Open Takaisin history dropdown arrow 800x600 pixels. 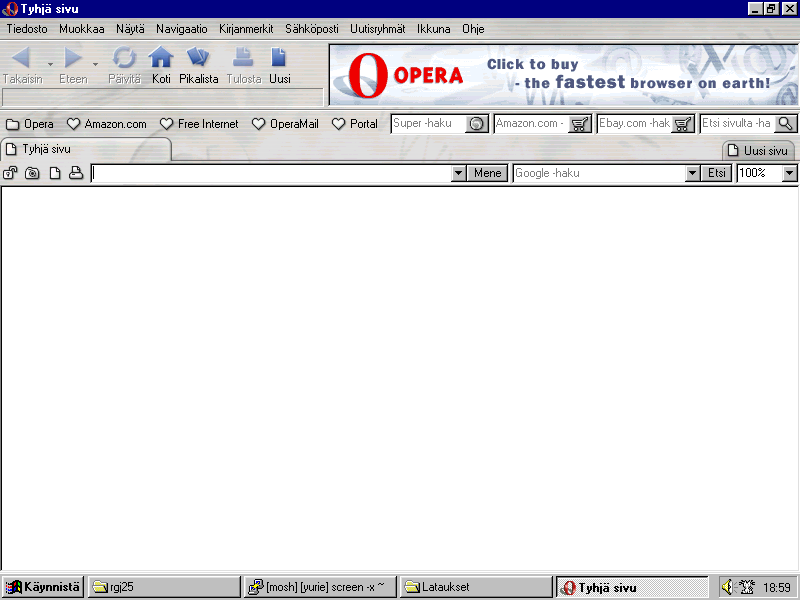pos(50,64)
